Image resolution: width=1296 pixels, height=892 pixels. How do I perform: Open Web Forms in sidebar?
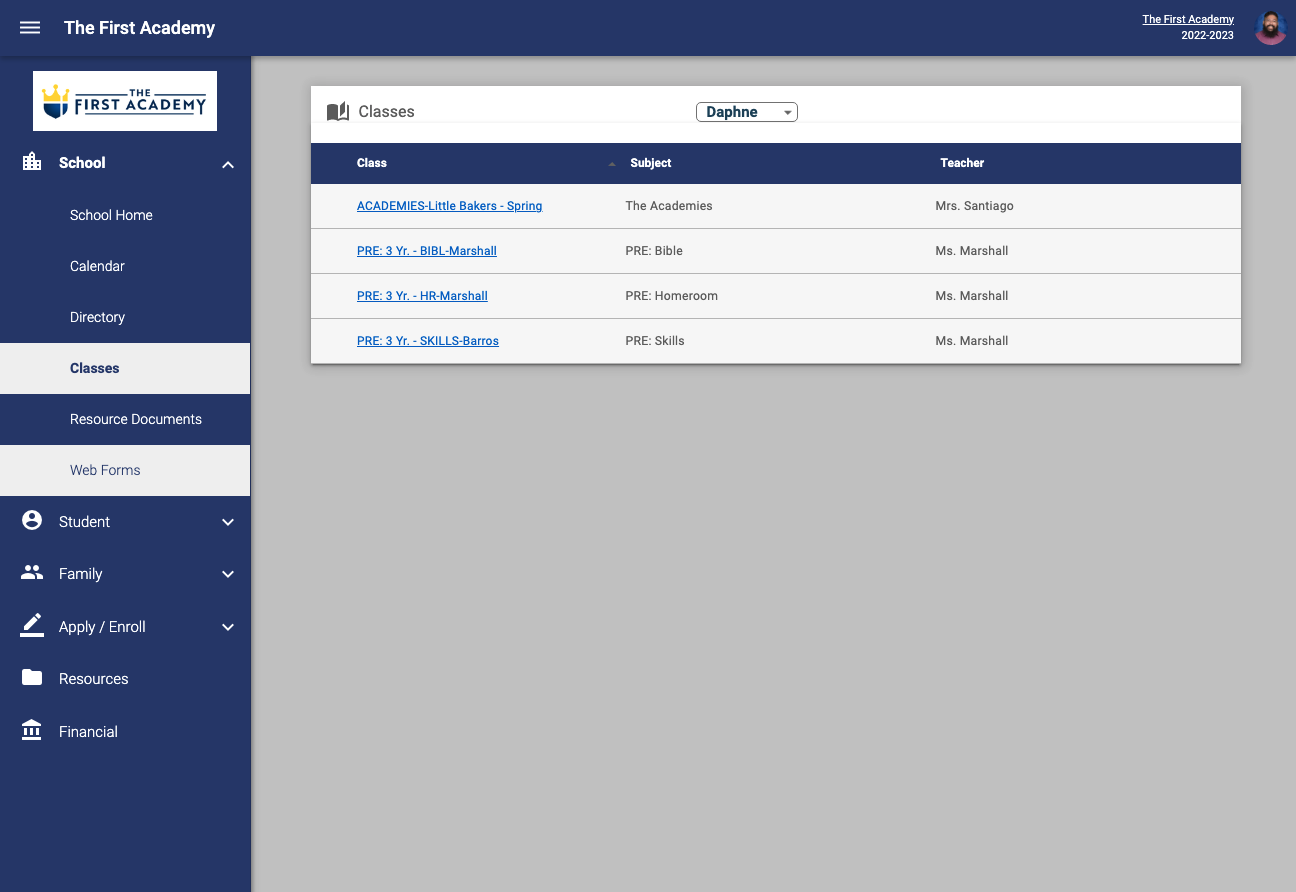click(125, 470)
